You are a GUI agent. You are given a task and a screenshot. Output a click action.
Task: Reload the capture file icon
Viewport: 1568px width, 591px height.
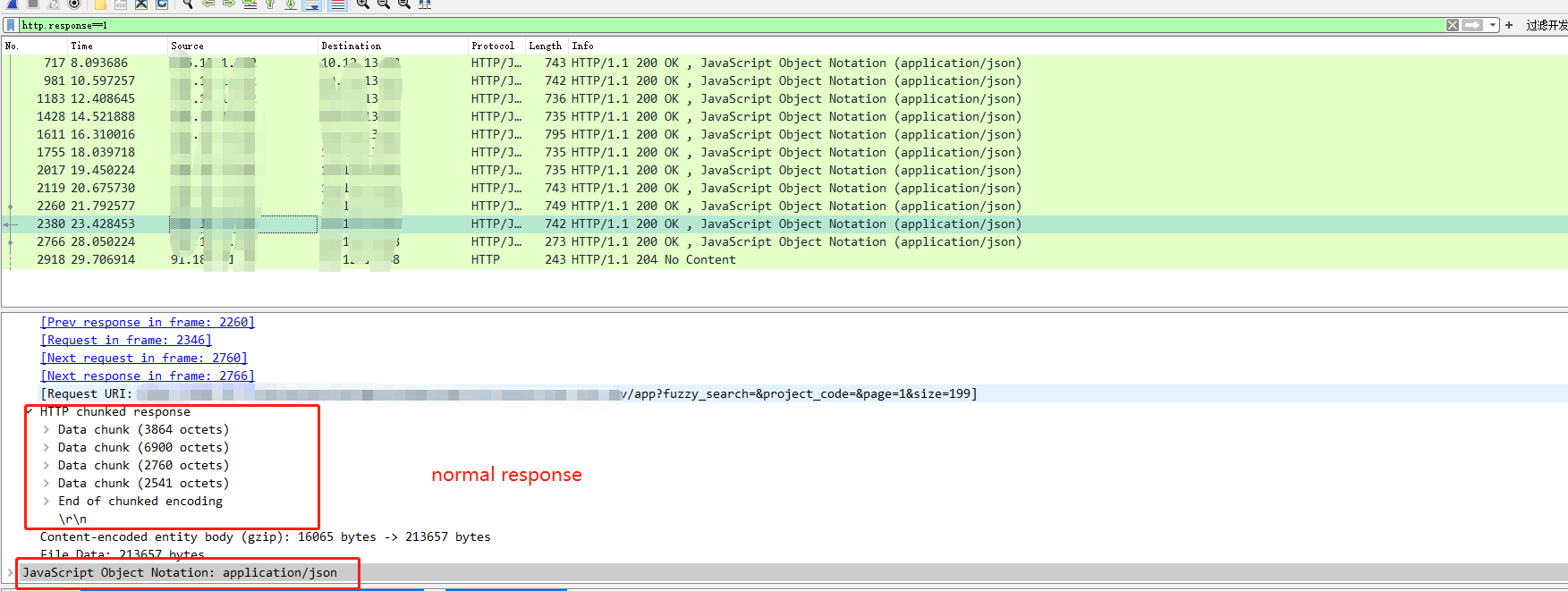162,4
